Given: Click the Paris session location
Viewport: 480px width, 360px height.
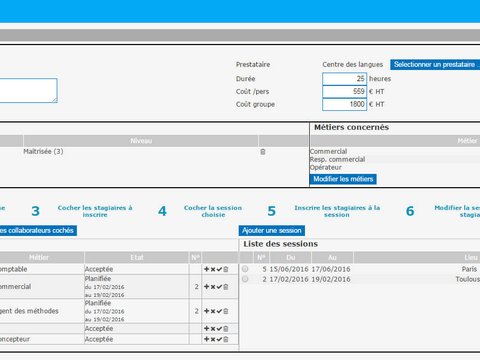Looking at the screenshot, I should [469, 269].
